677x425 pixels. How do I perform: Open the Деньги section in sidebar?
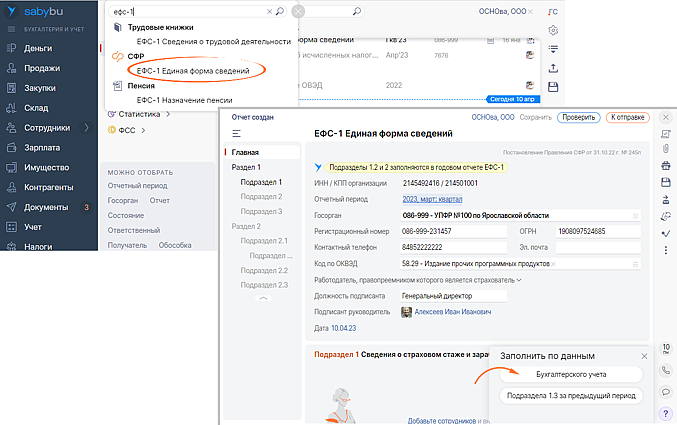(39, 47)
